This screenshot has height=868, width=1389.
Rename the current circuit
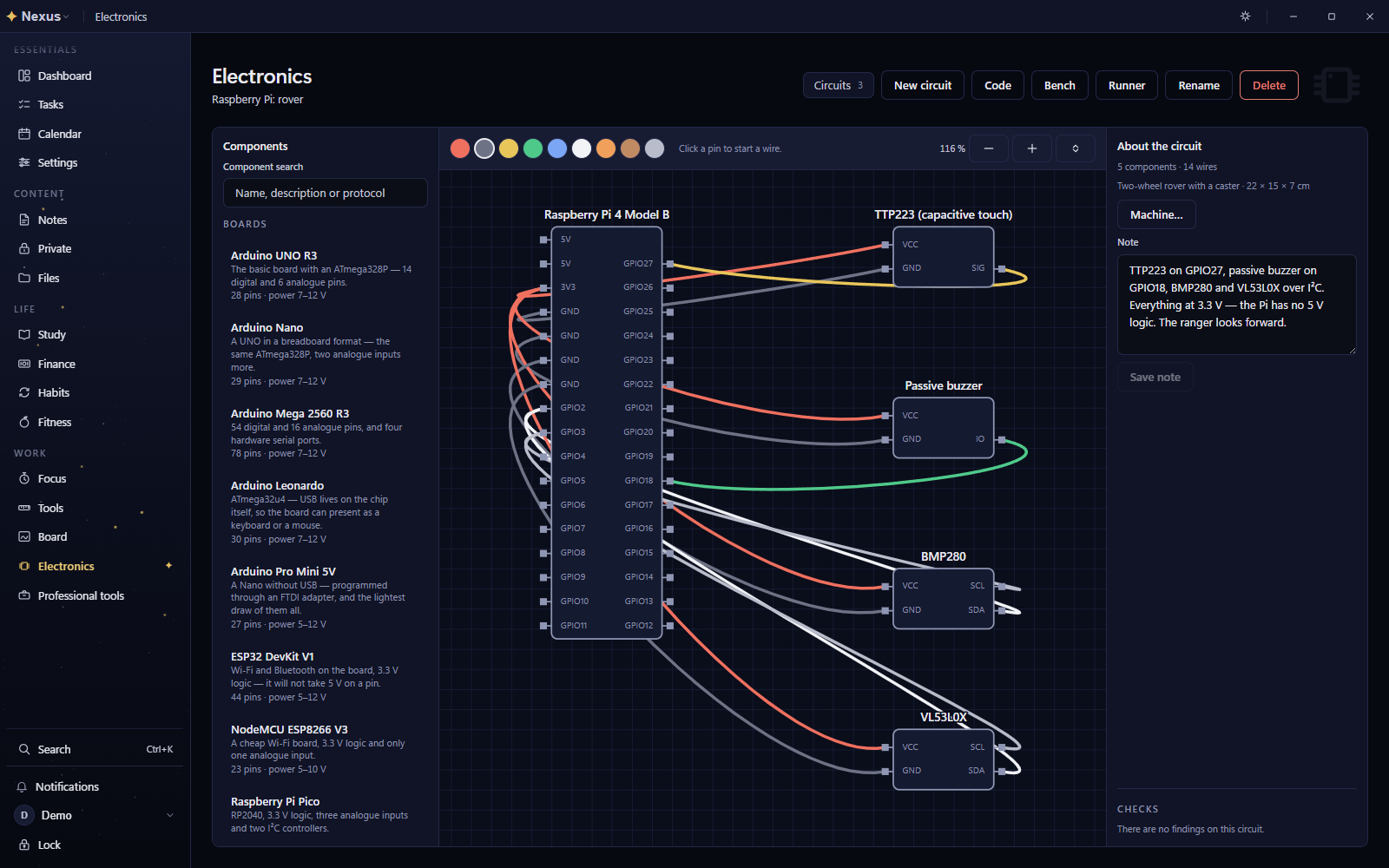click(1198, 85)
